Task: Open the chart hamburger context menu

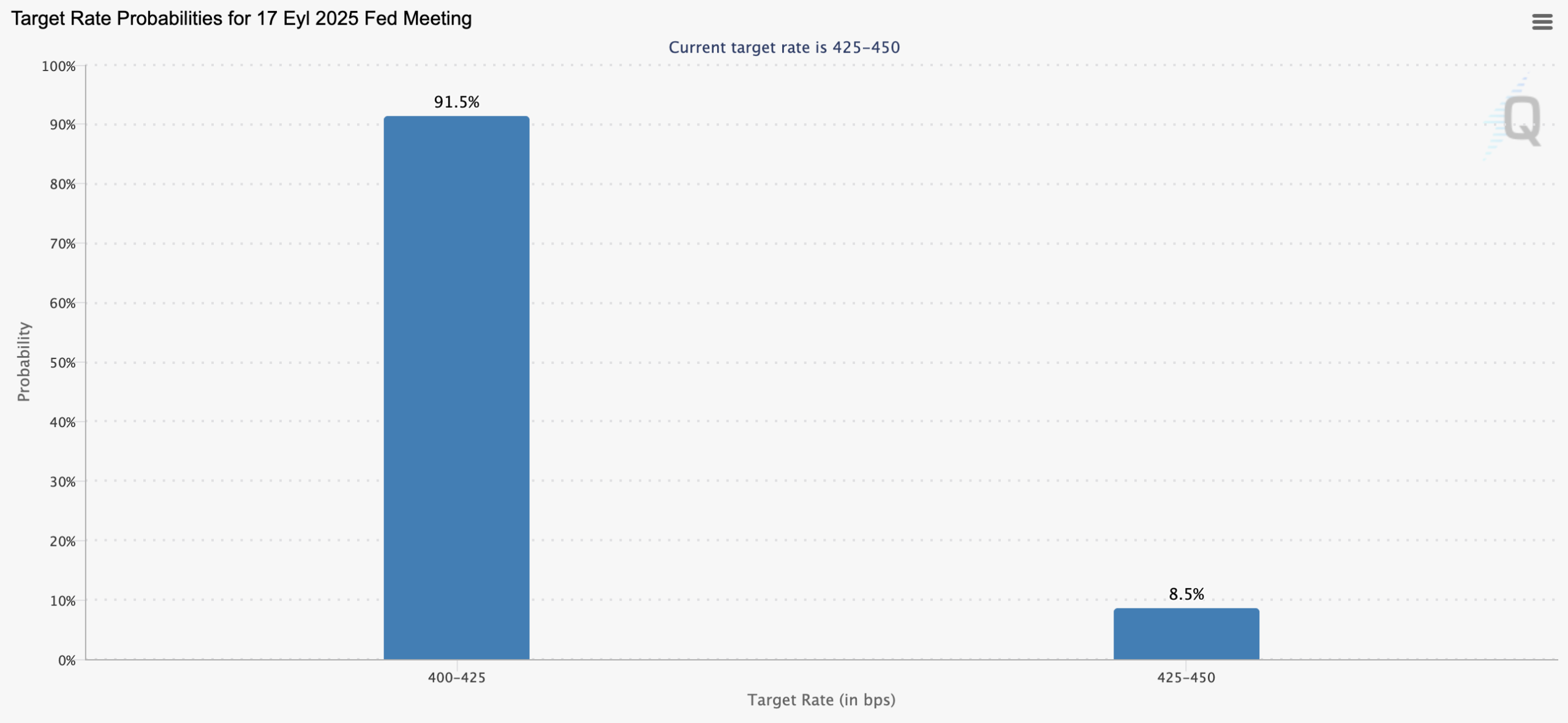Action: point(1542,22)
